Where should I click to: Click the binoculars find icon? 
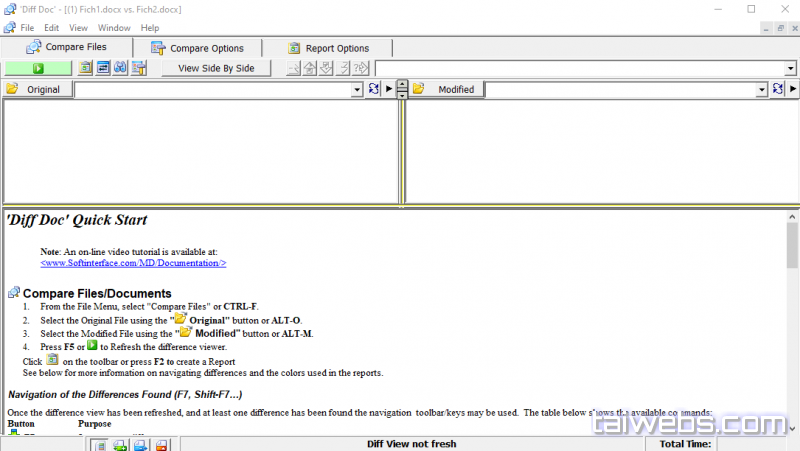coord(120,68)
